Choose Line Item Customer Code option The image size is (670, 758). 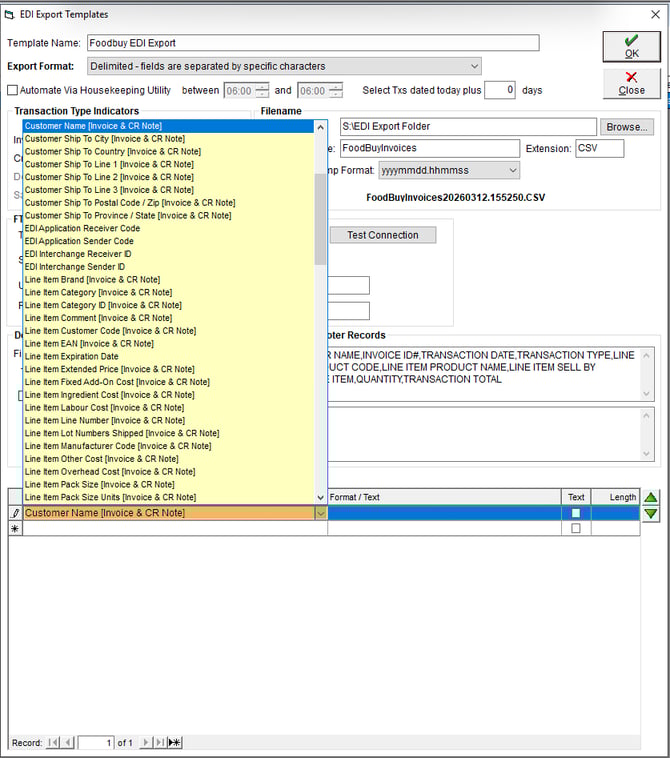tap(168, 331)
